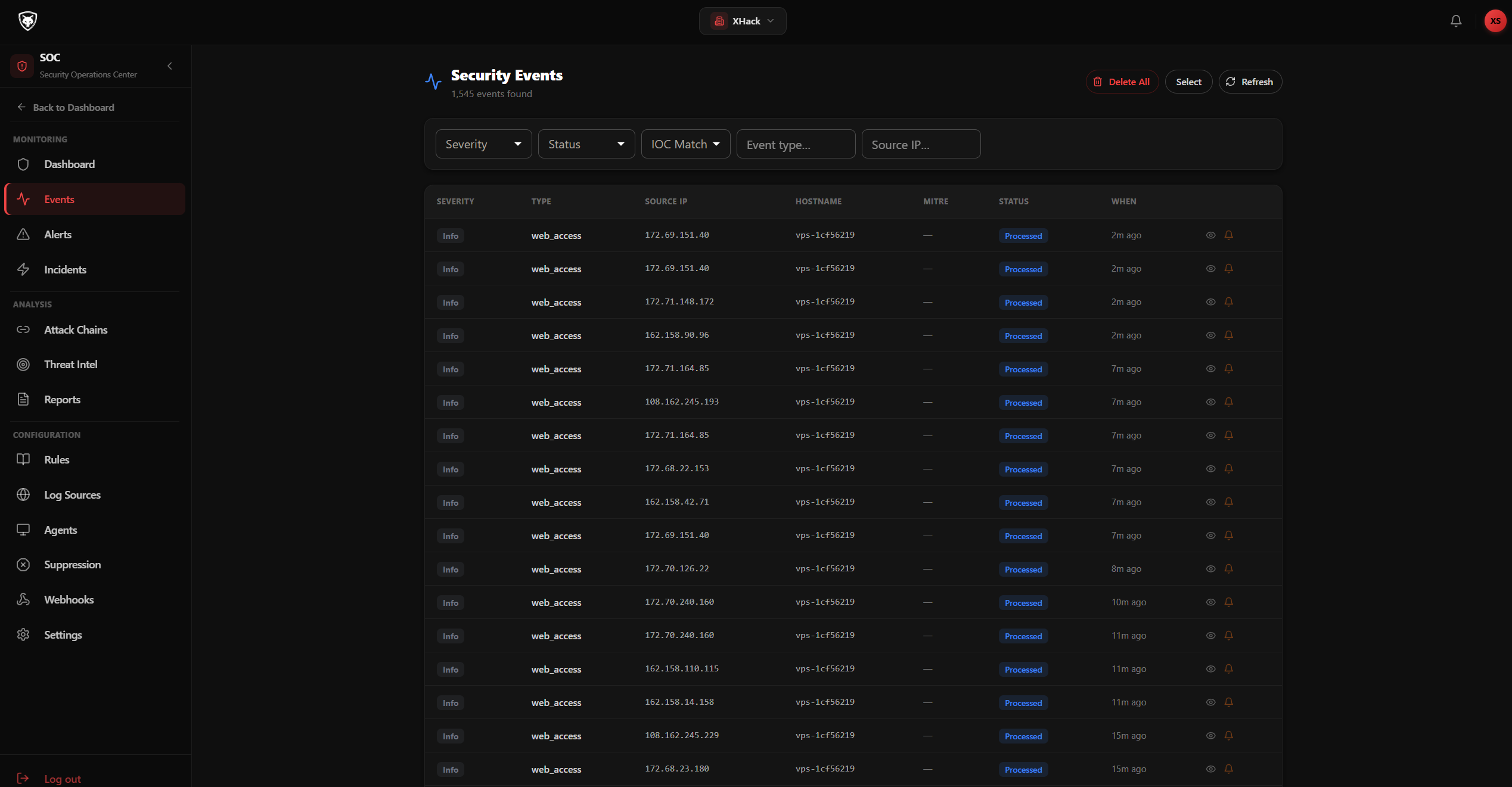
Task: Go back to Dashboard link
Action: click(66, 107)
